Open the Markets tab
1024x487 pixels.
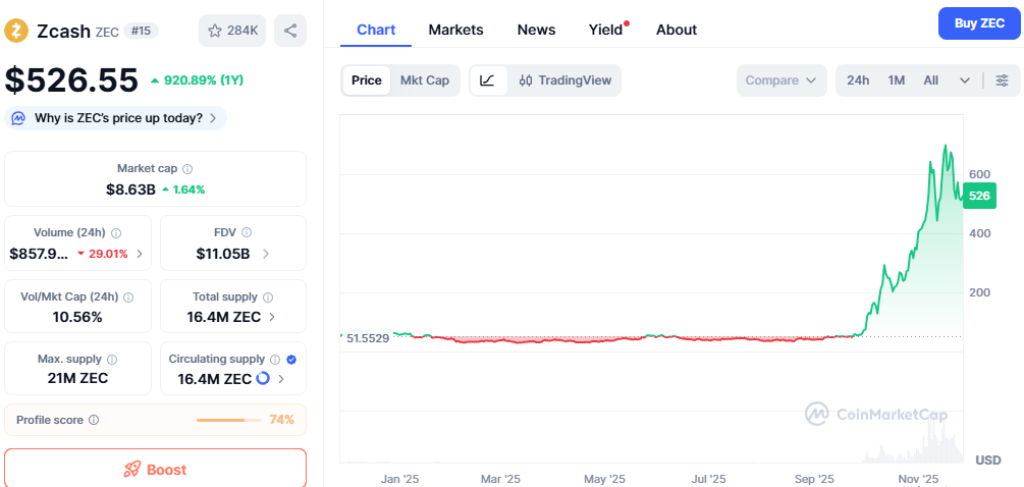click(x=455, y=30)
